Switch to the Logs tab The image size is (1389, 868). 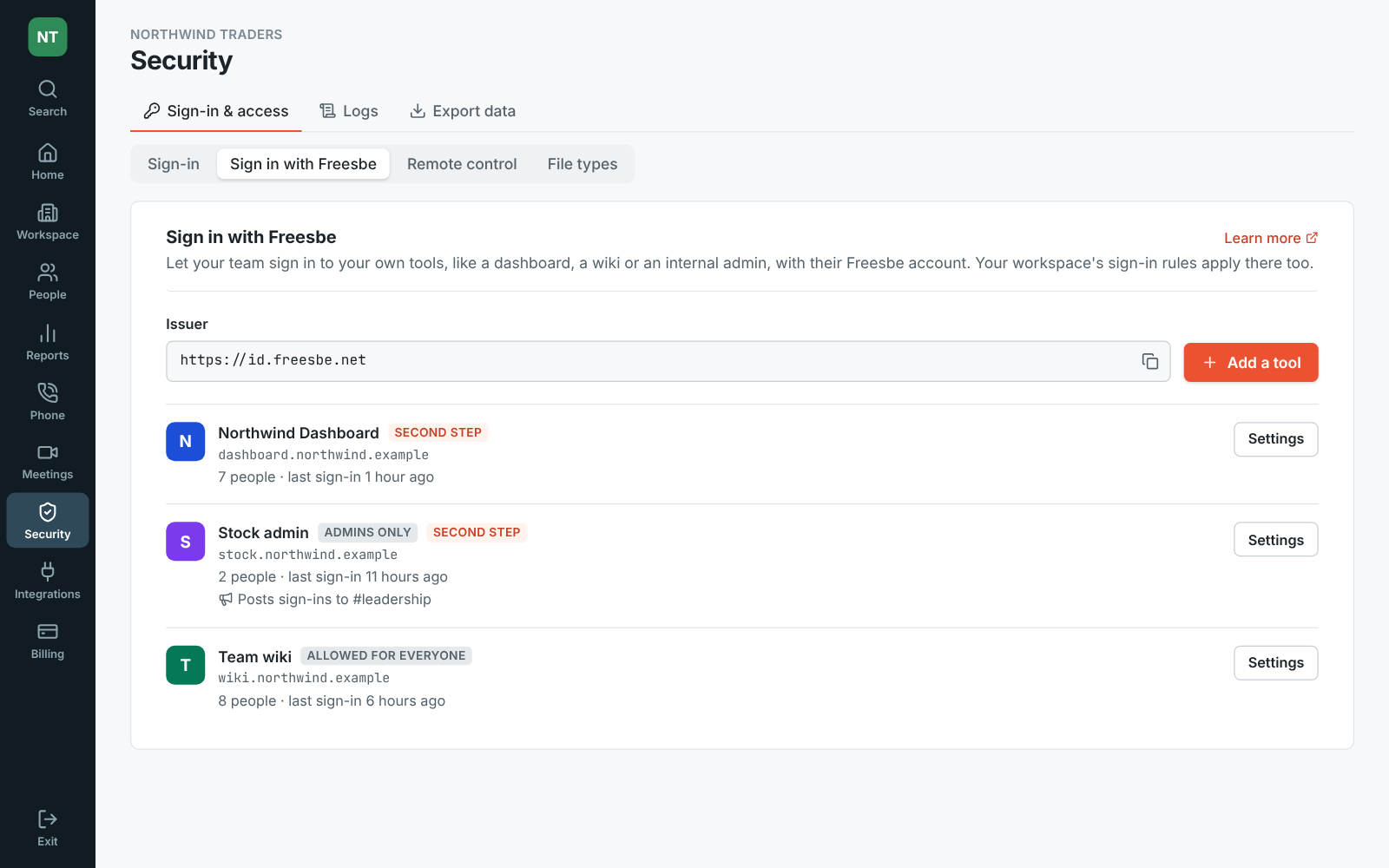[x=349, y=111]
